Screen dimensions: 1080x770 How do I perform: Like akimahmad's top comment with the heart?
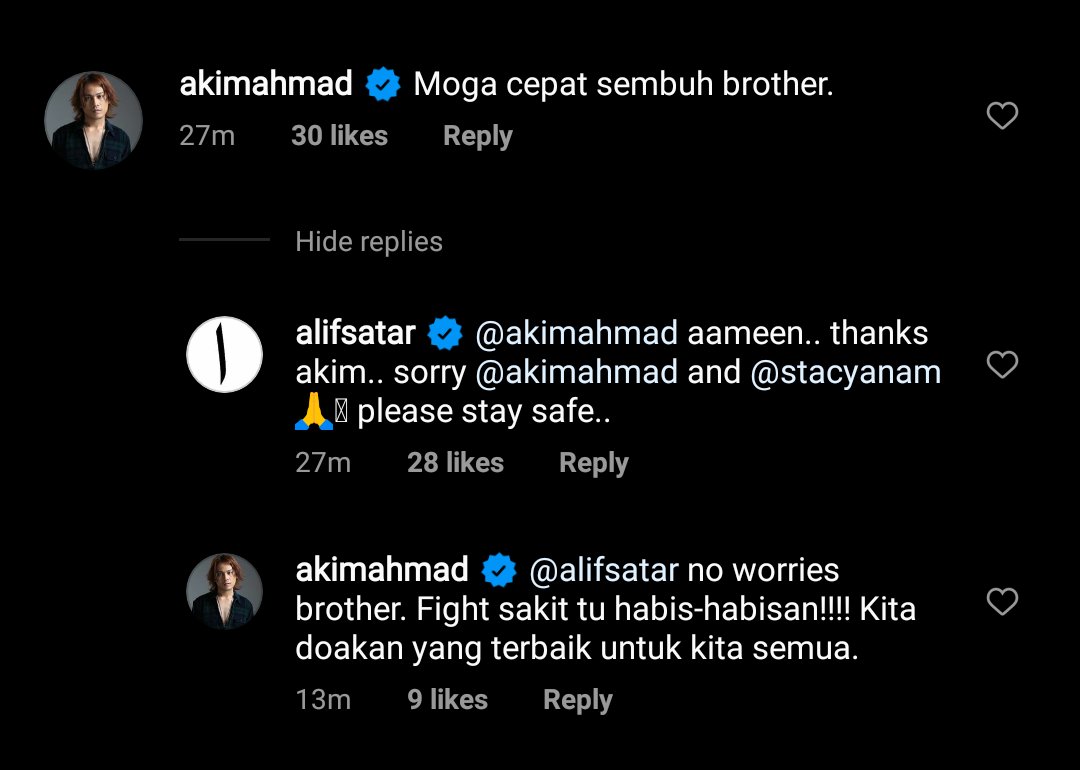(1002, 116)
